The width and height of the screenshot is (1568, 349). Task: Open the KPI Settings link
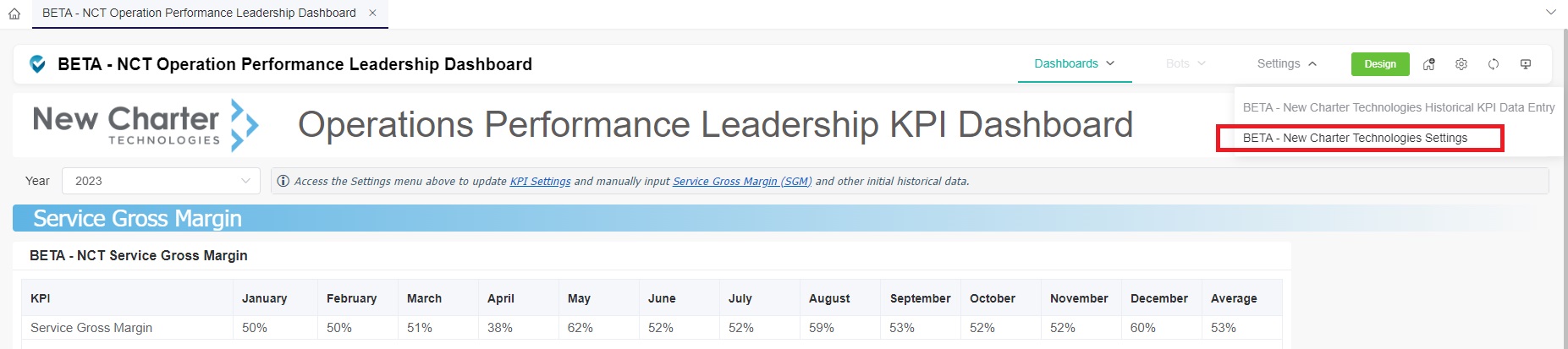click(540, 181)
